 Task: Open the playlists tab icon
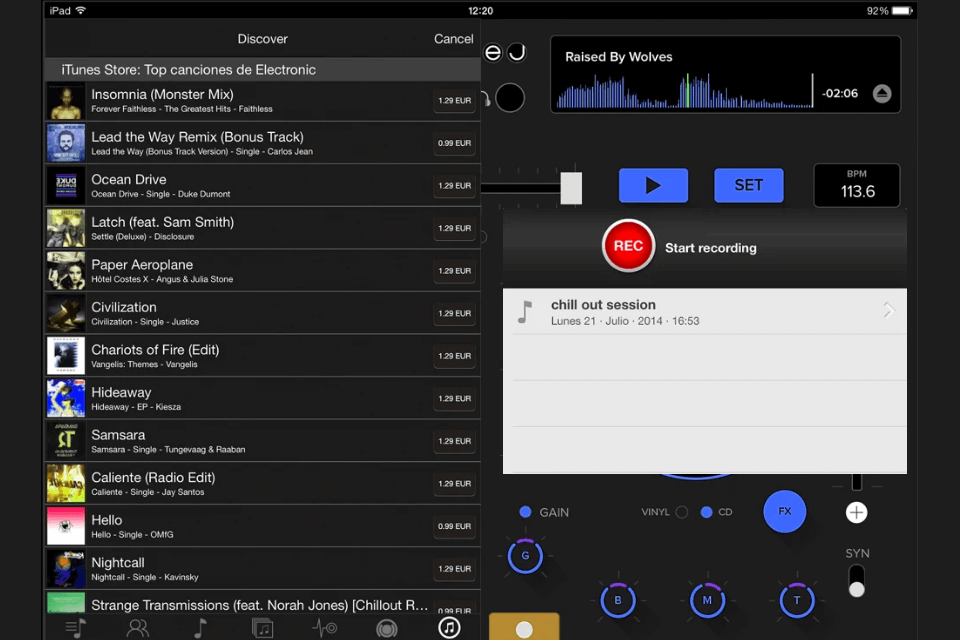tap(76, 628)
